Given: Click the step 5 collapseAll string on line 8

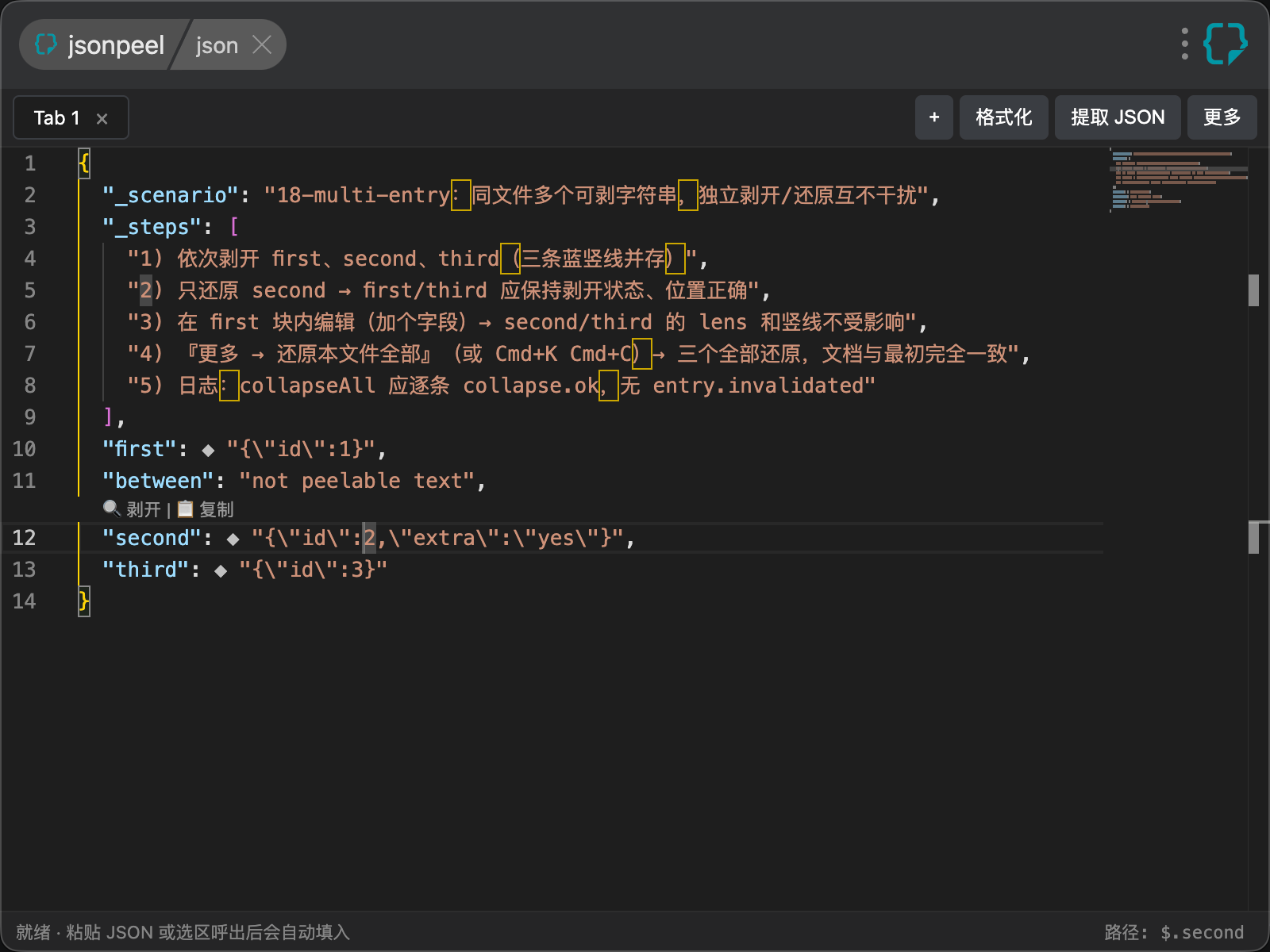Looking at the screenshot, I should pyautogui.click(x=502, y=386).
